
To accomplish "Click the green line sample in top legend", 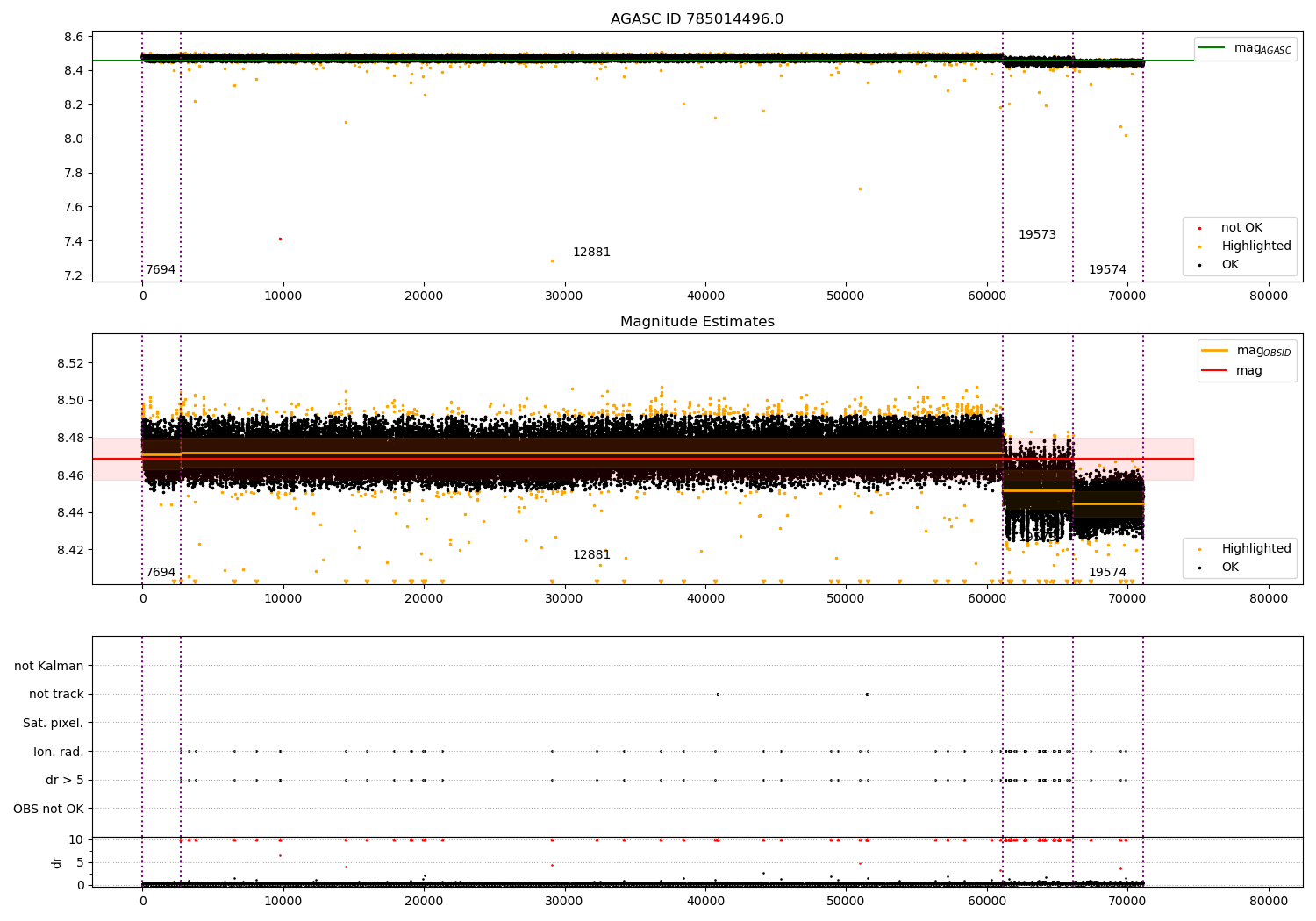I will click(x=1212, y=48).
